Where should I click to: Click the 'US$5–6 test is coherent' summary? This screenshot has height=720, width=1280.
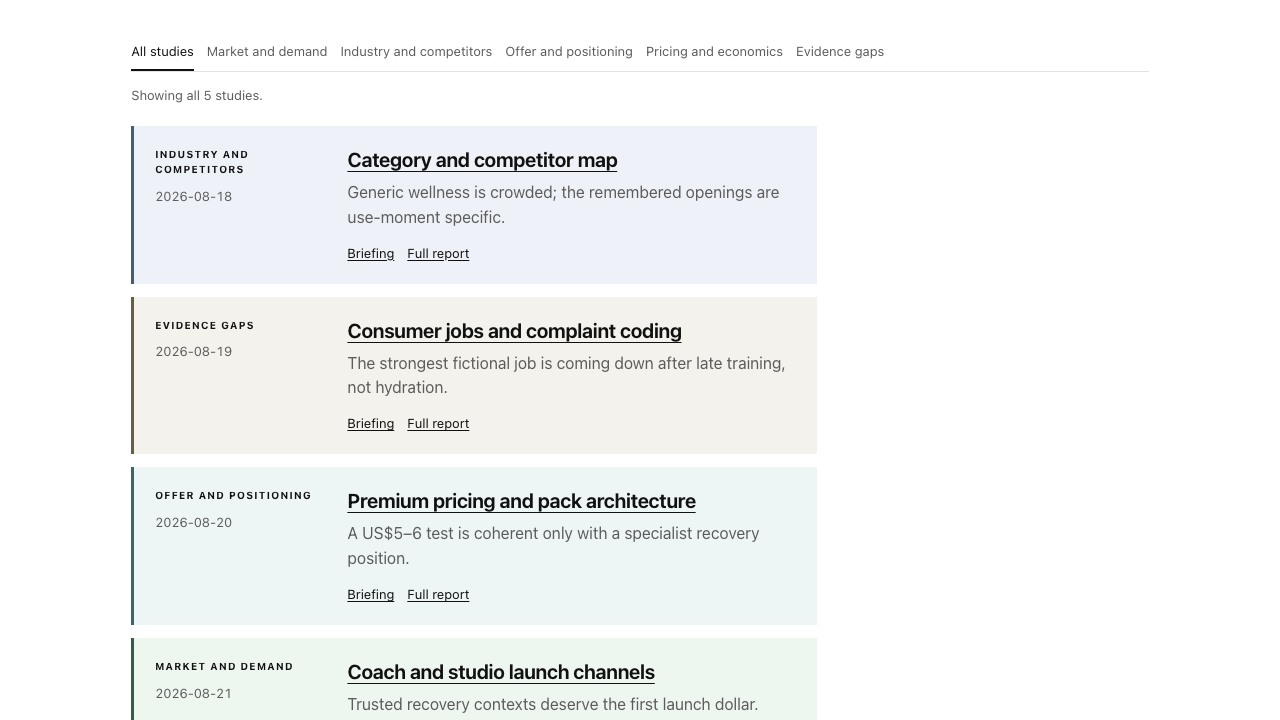553,546
